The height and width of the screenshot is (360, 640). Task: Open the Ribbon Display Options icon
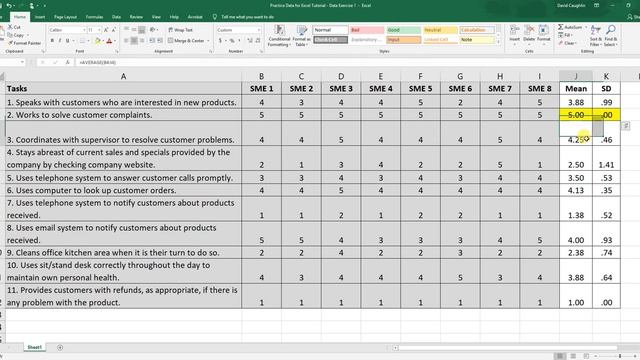[596, 6]
